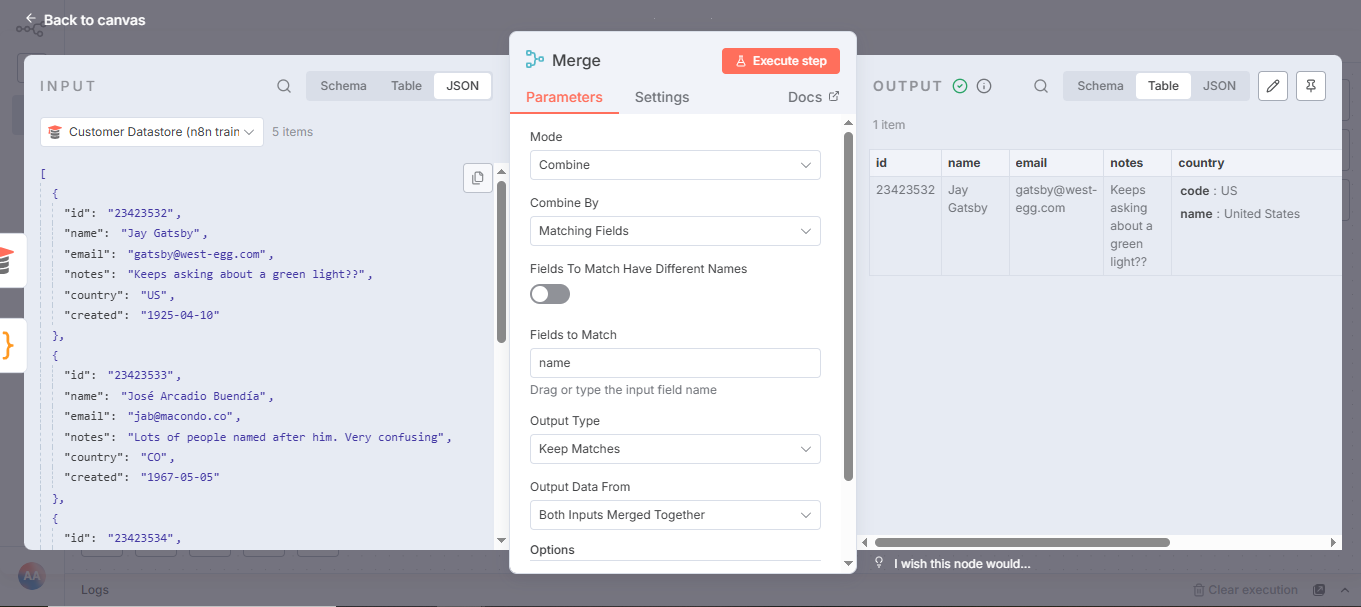Viewport: 1361px width, 607px height.
Task: Click the pencil icon to edit output
Action: pos(1272,87)
